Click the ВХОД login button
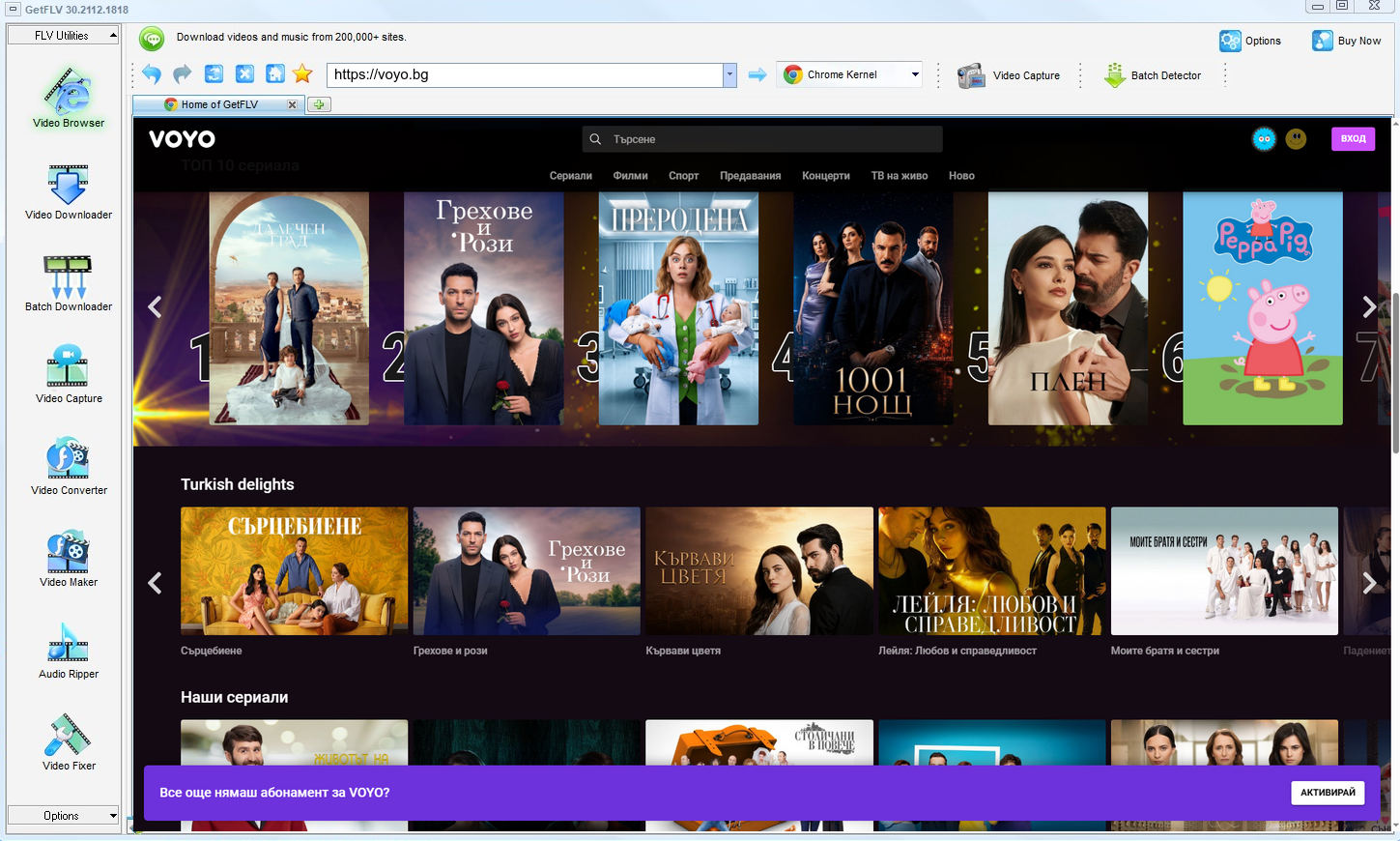1400x841 pixels. 1353,139
